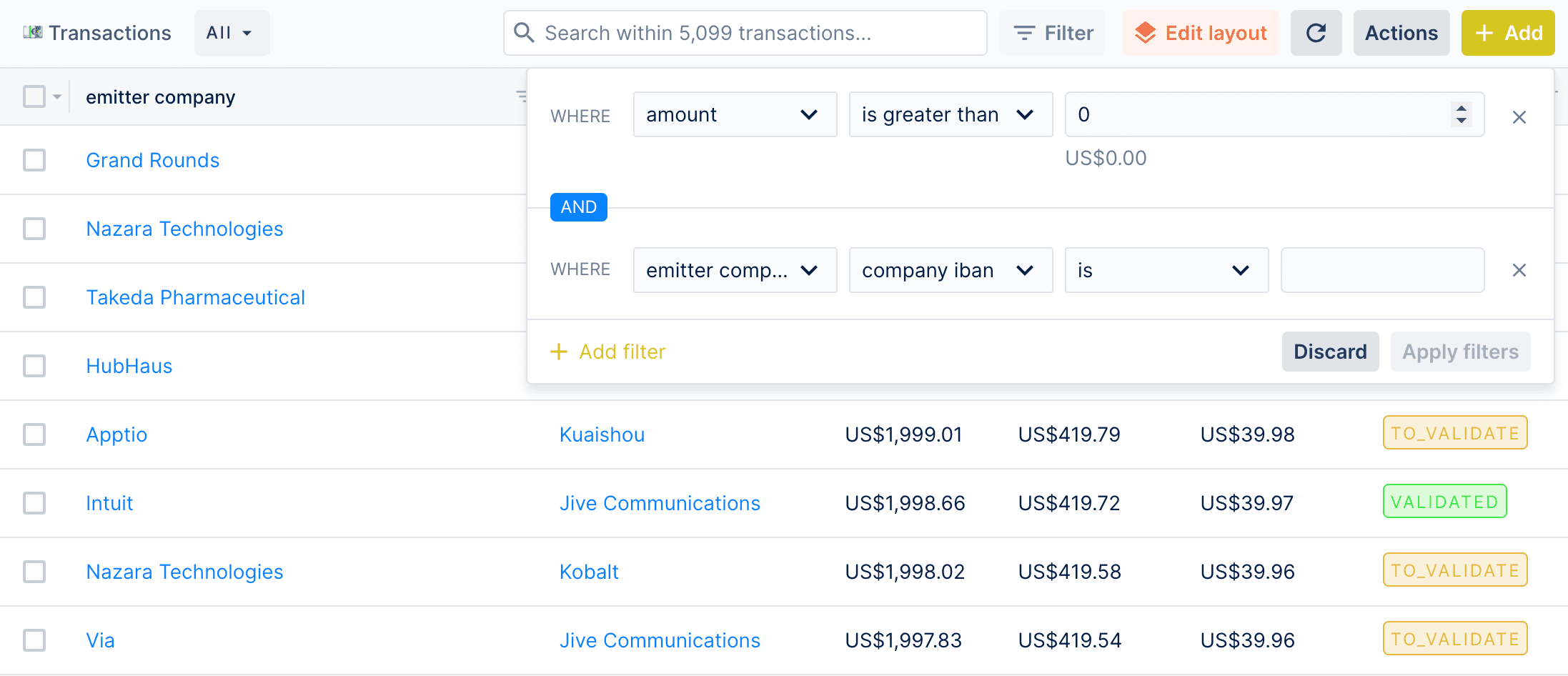
Task: Click the Edit layout button
Action: click(x=1201, y=33)
